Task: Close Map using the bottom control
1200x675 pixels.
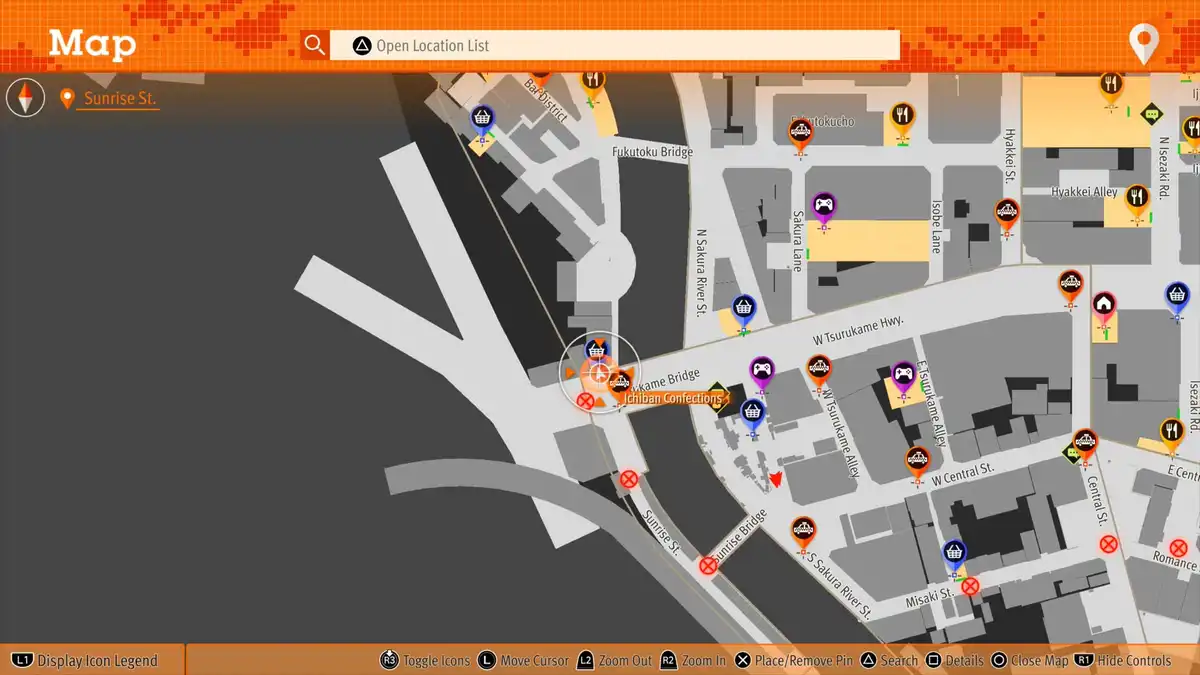Action: tap(1029, 660)
